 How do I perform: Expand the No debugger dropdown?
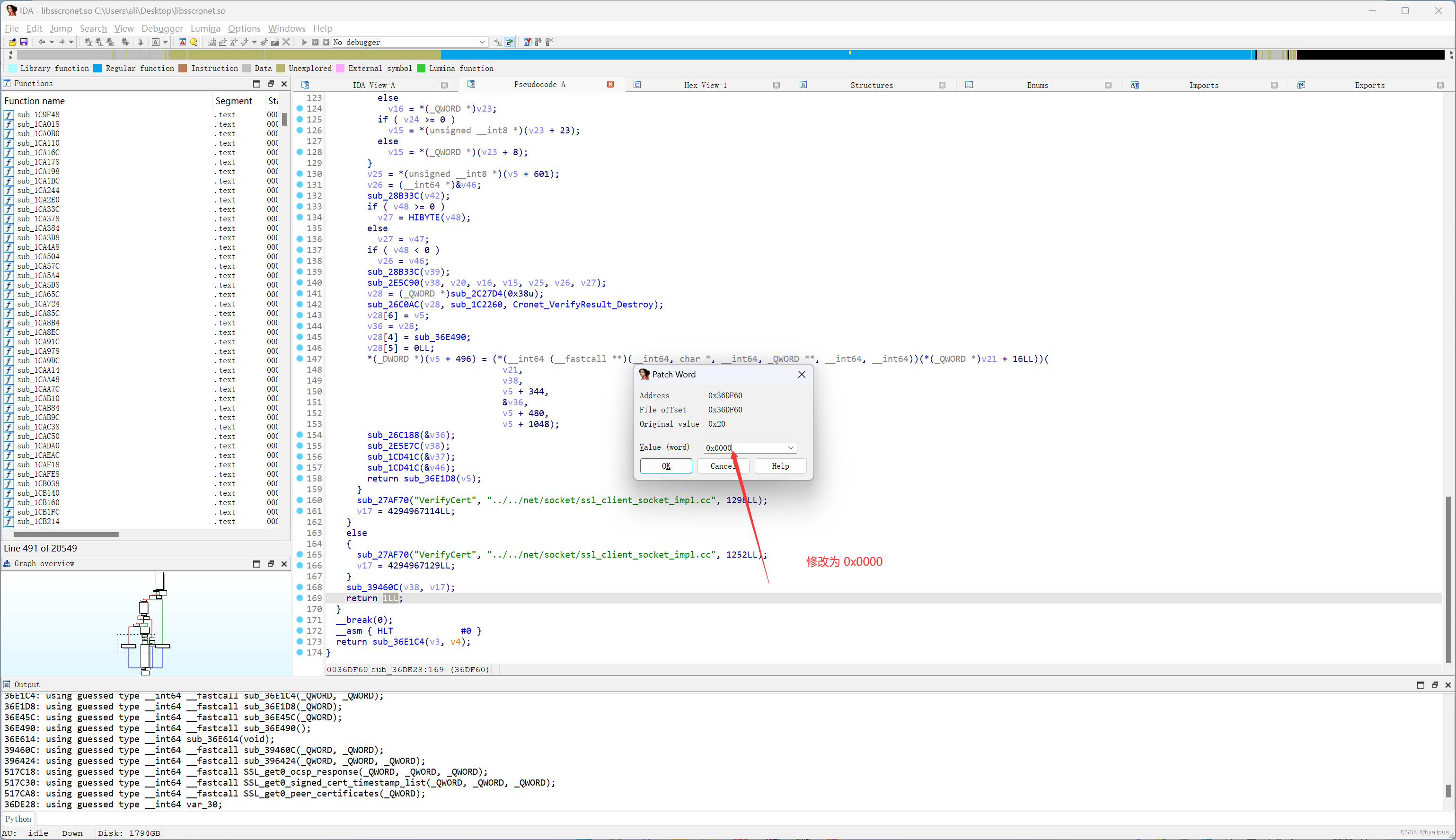pyautogui.click(x=482, y=42)
